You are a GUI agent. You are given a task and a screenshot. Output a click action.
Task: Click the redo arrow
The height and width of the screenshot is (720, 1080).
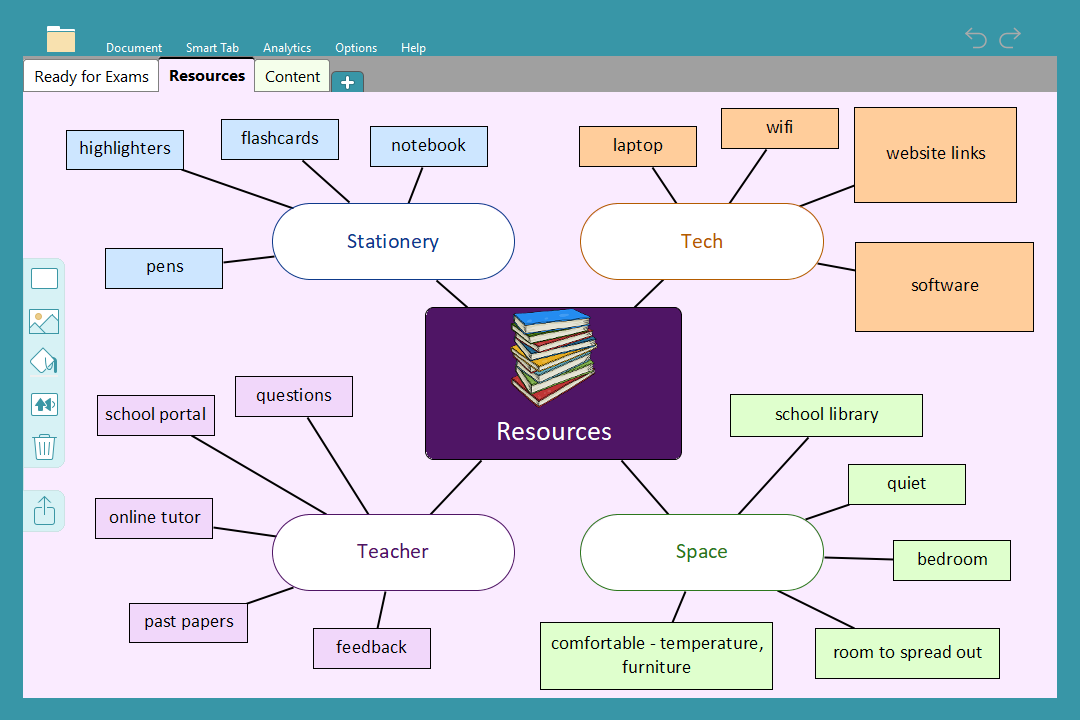(1010, 38)
